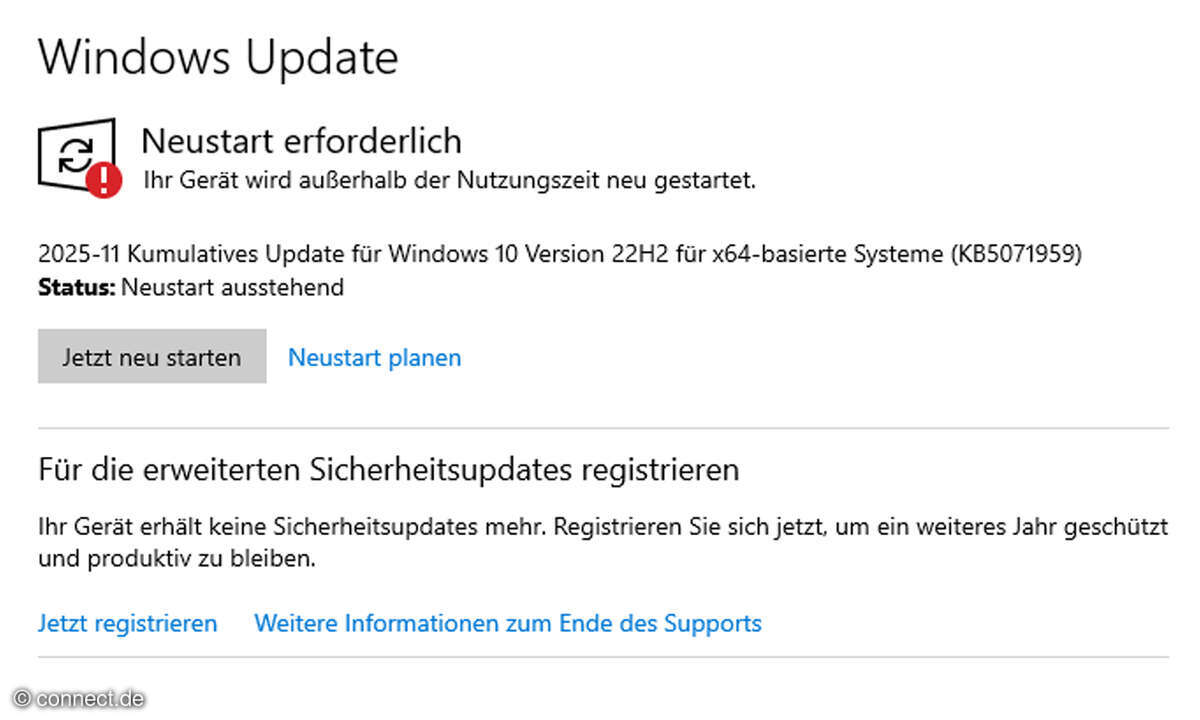Click the erweiterte Sicherheitsupdates section heading
The width and height of the screenshot is (1200, 720).
tap(388, 468)
